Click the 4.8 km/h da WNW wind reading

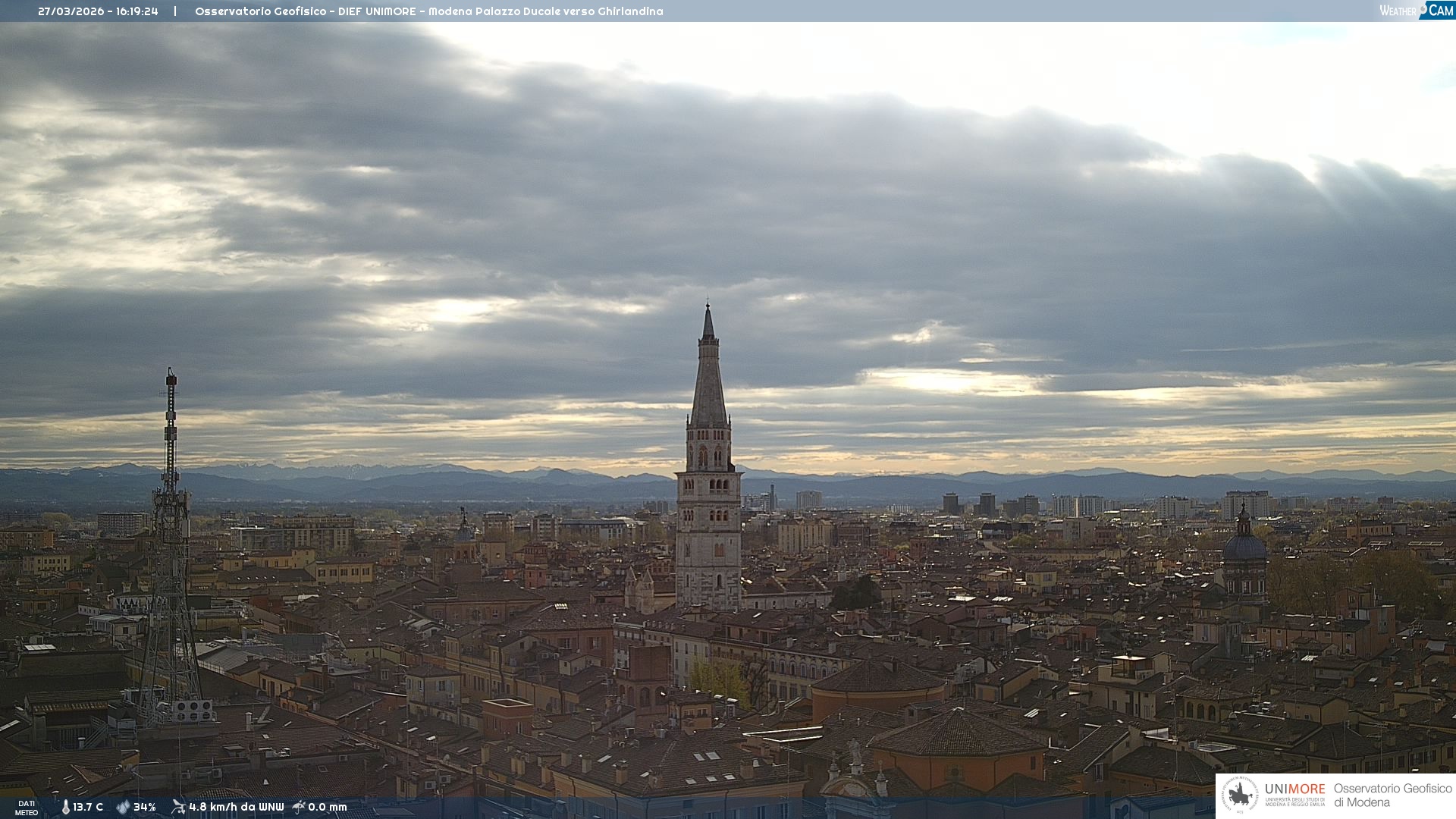[x=236, y=807]
